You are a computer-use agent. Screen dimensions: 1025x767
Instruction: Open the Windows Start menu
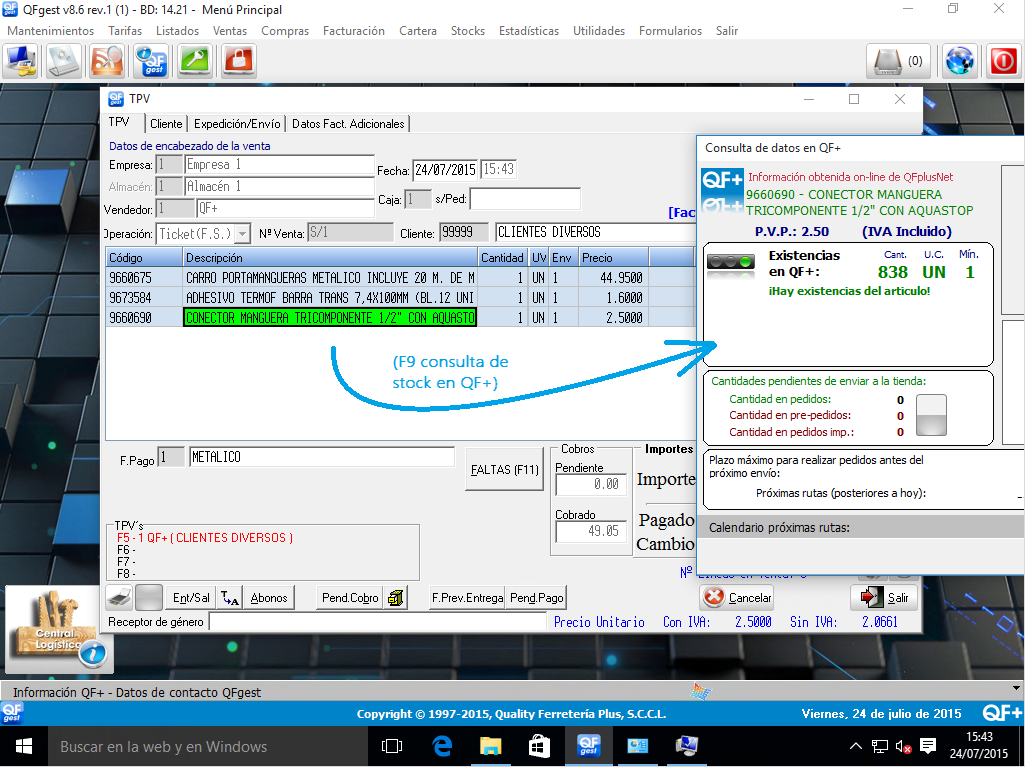coord(24,746)
